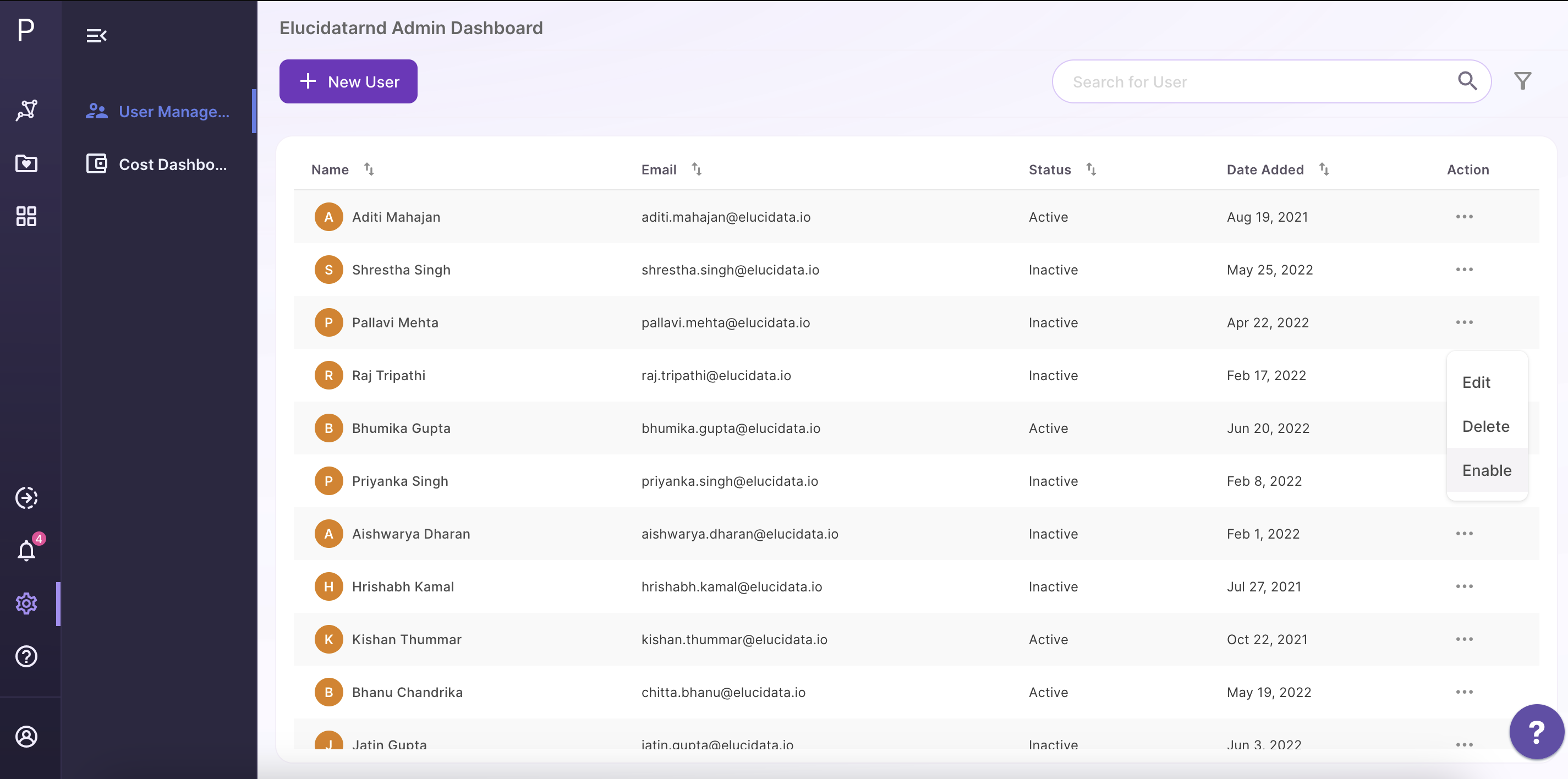Viewport: 1568px width, 779px height.
Task: Choose Edit in the action popup
Action: tap(1487, 382)
